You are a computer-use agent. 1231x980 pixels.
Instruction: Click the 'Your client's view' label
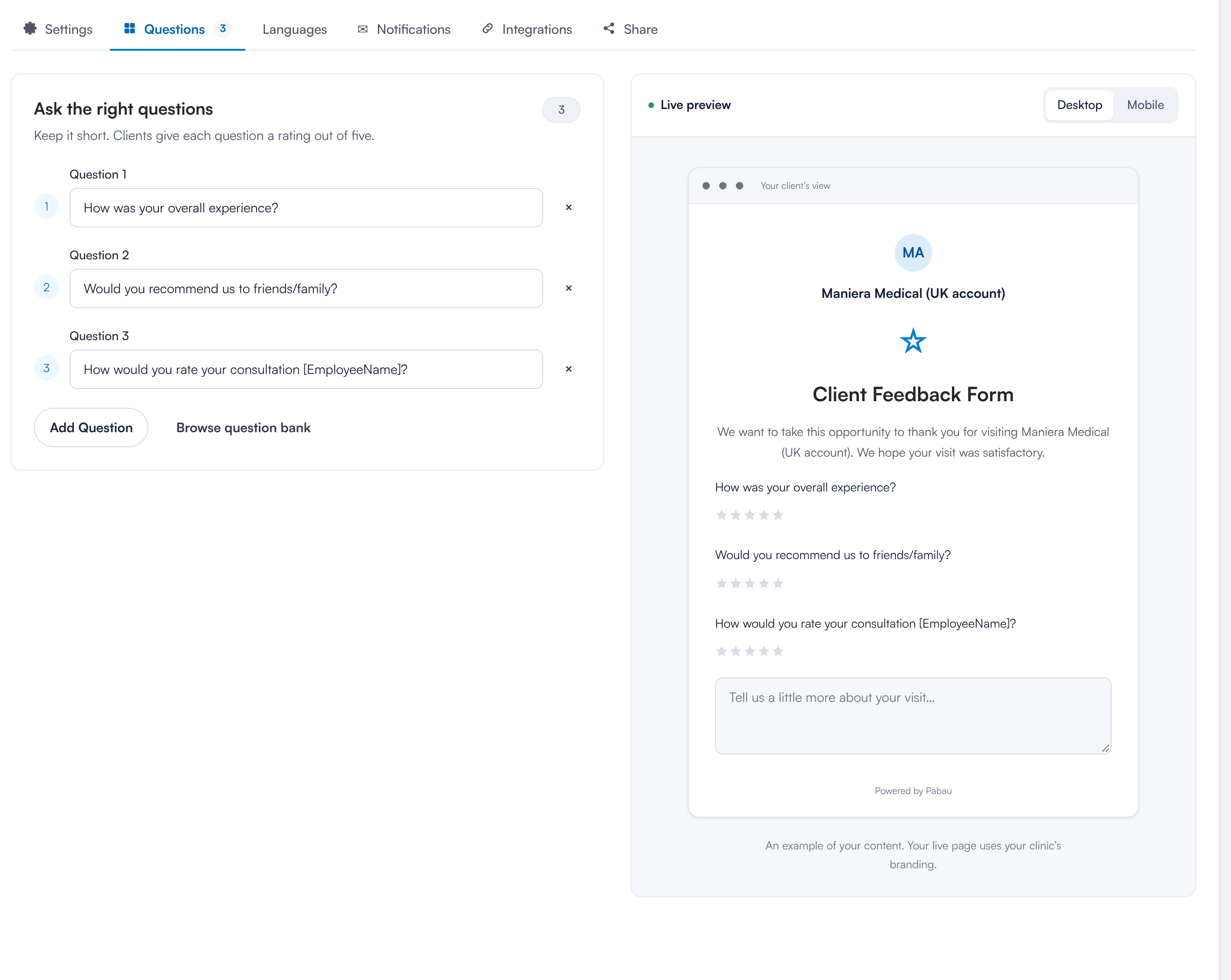point(795,186)
